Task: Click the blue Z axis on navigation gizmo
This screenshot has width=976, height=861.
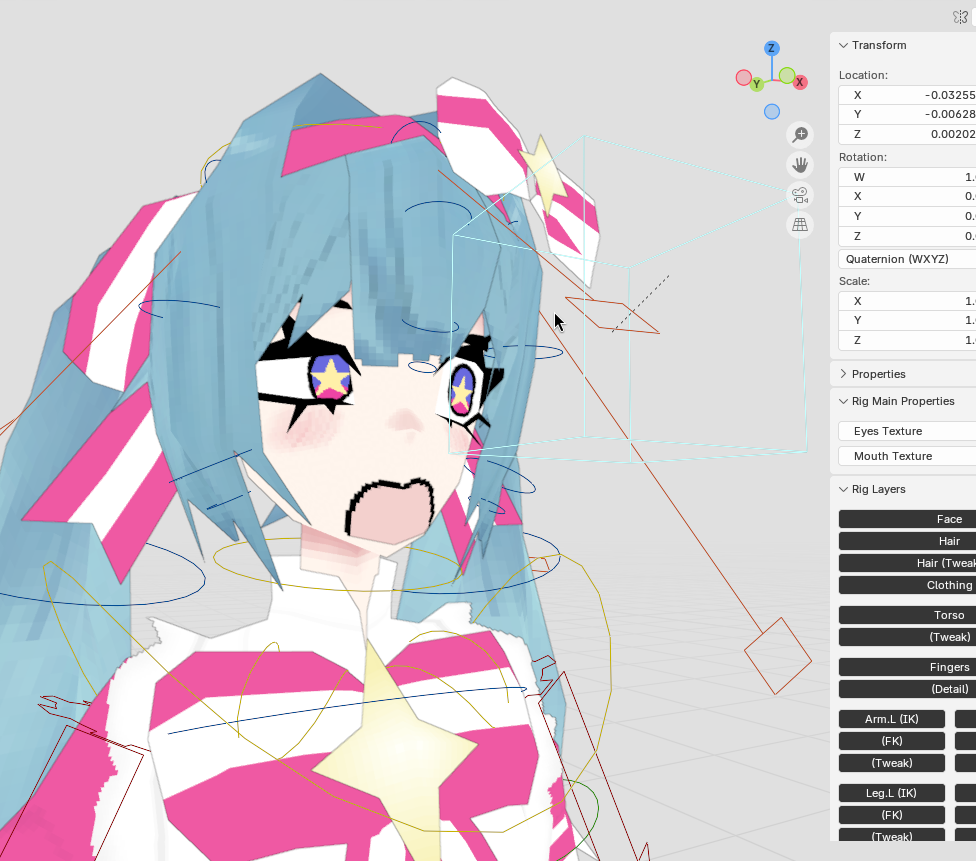Action: point(772,48)
